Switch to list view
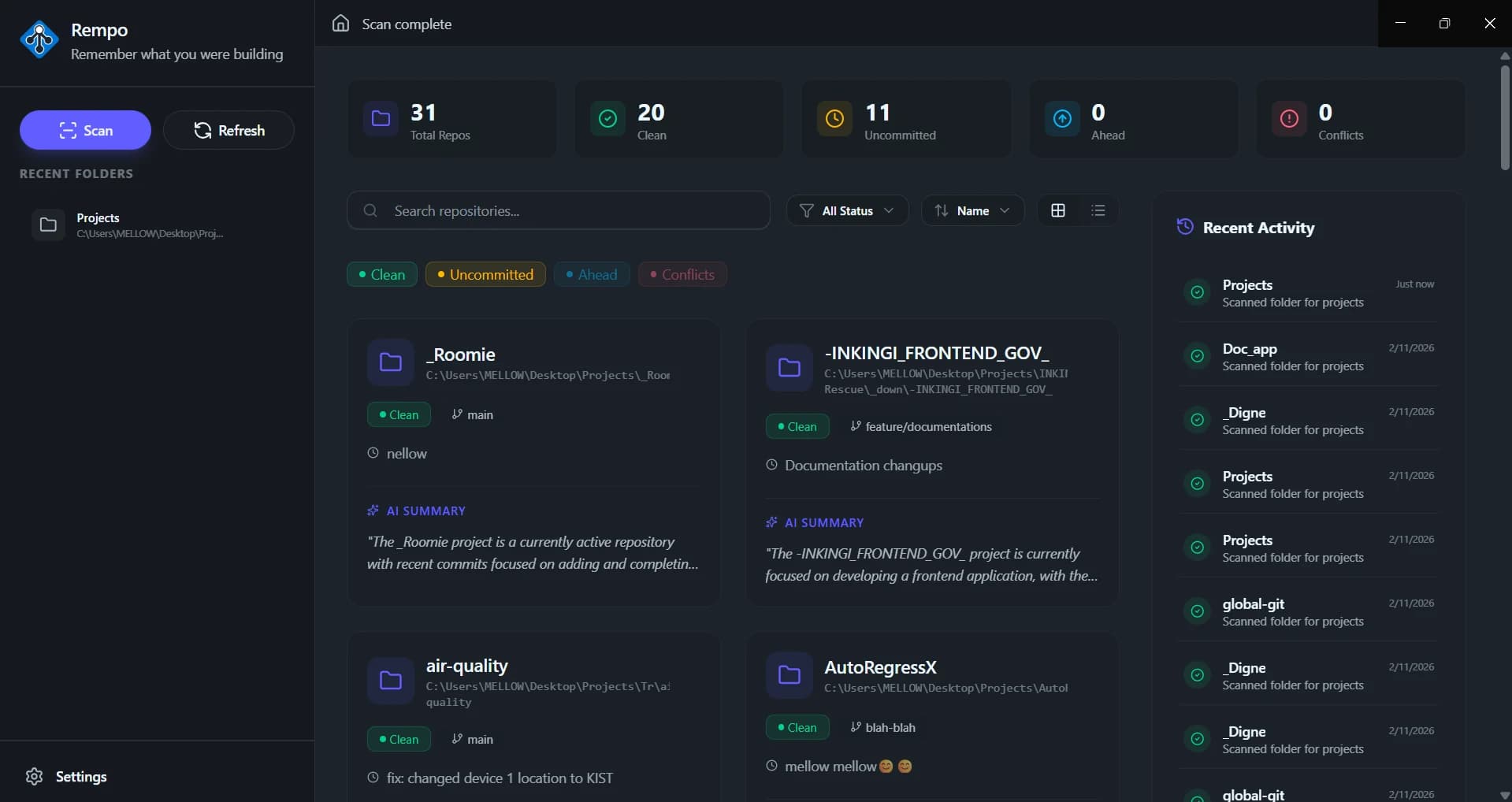Image resolution: width=1512 pixels, height=802 pixels. point(1098,210)
